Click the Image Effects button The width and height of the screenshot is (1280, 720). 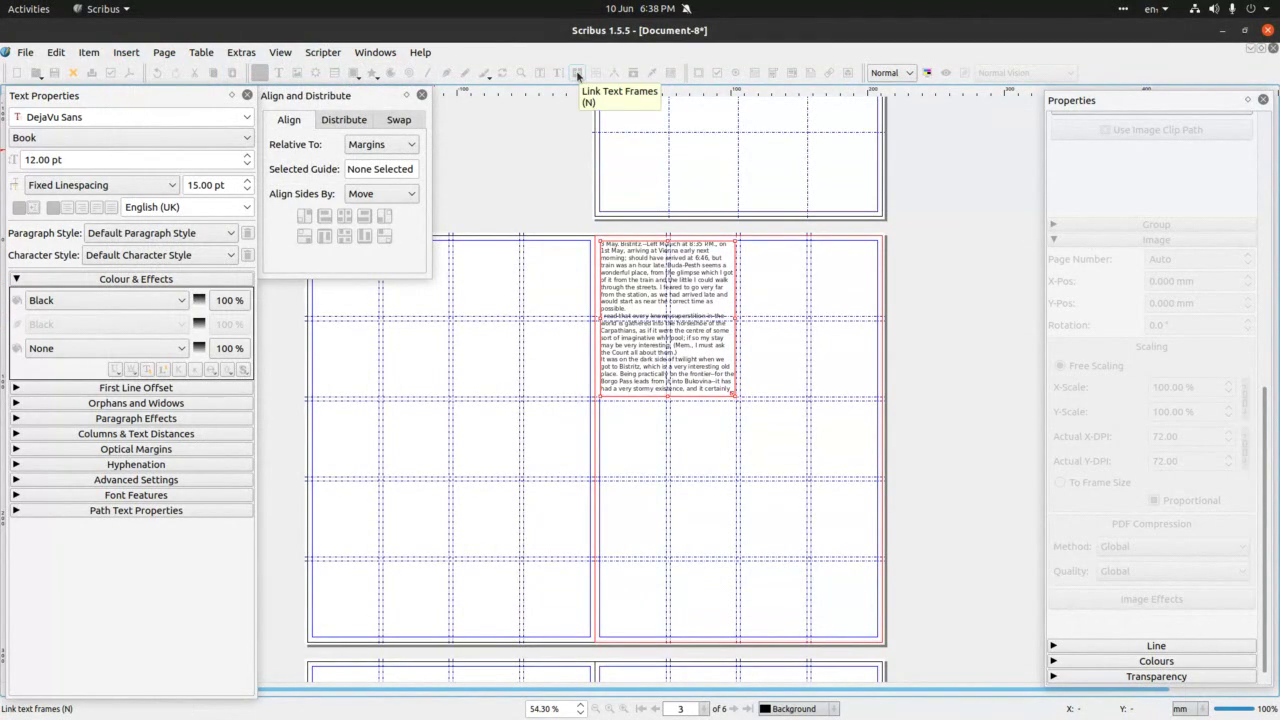(x=1151, y=599)
